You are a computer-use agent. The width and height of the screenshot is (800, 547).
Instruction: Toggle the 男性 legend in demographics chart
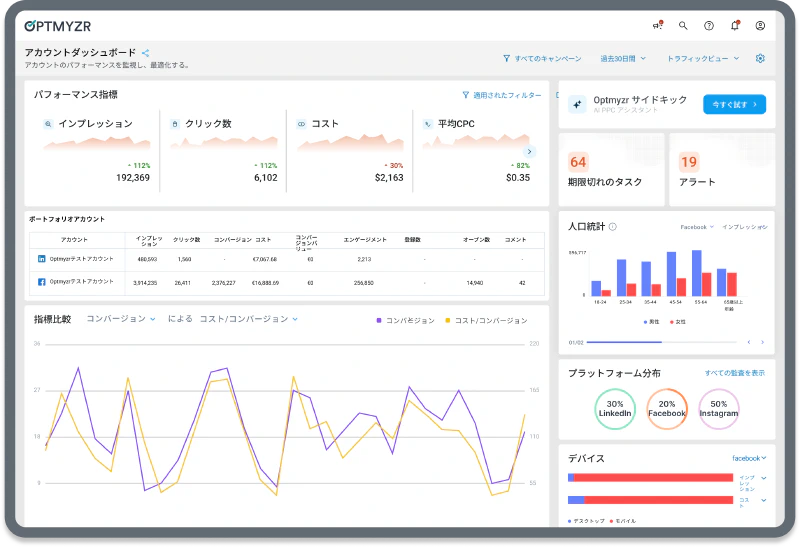(x=652, y=322)
